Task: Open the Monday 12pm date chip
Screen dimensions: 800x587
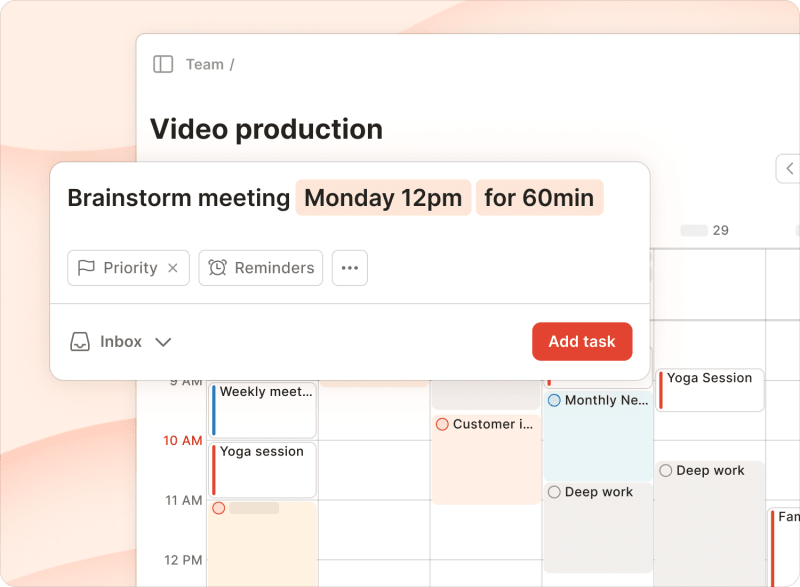Action: tap(383, 197)
